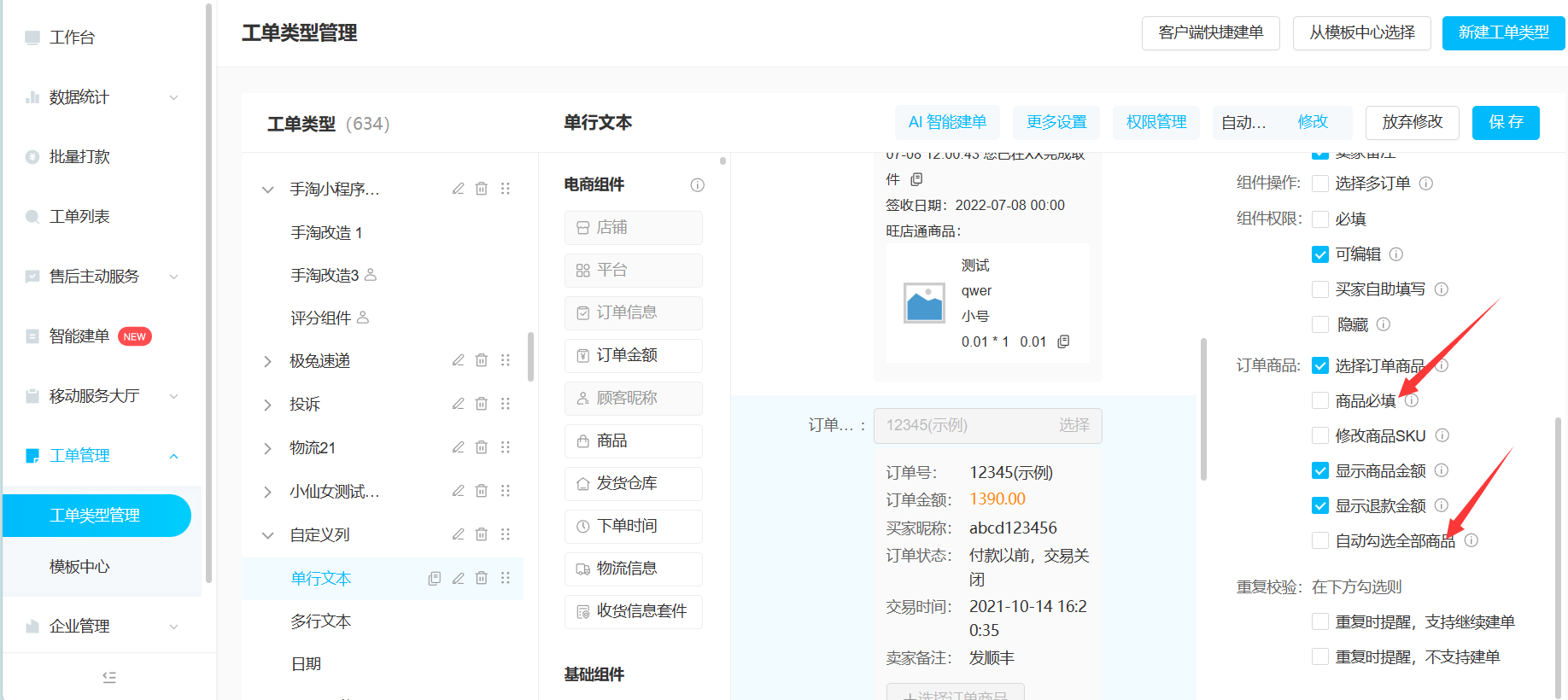Edit the 极兔速递 category
1568x700 pixels.
tap(459, 360)
